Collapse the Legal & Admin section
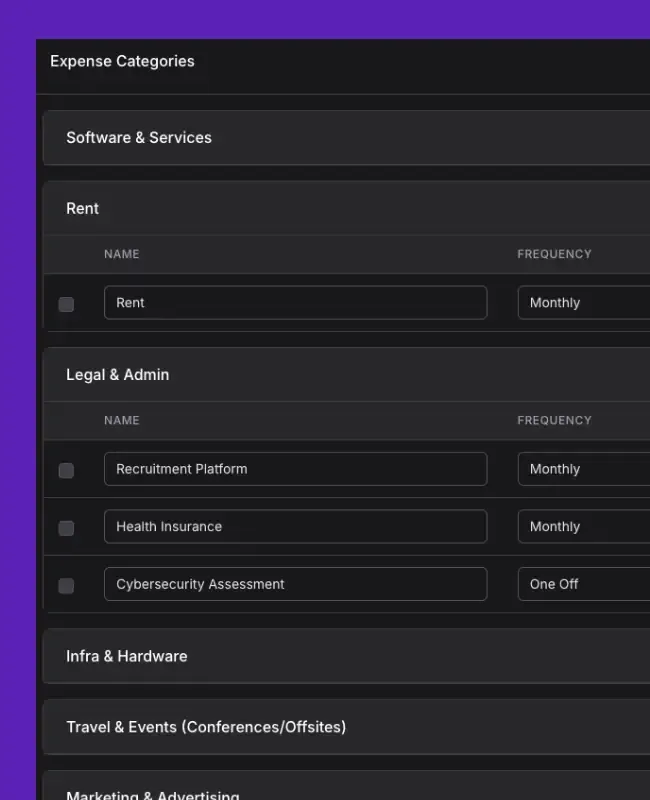650x800 pixels. 346,374
